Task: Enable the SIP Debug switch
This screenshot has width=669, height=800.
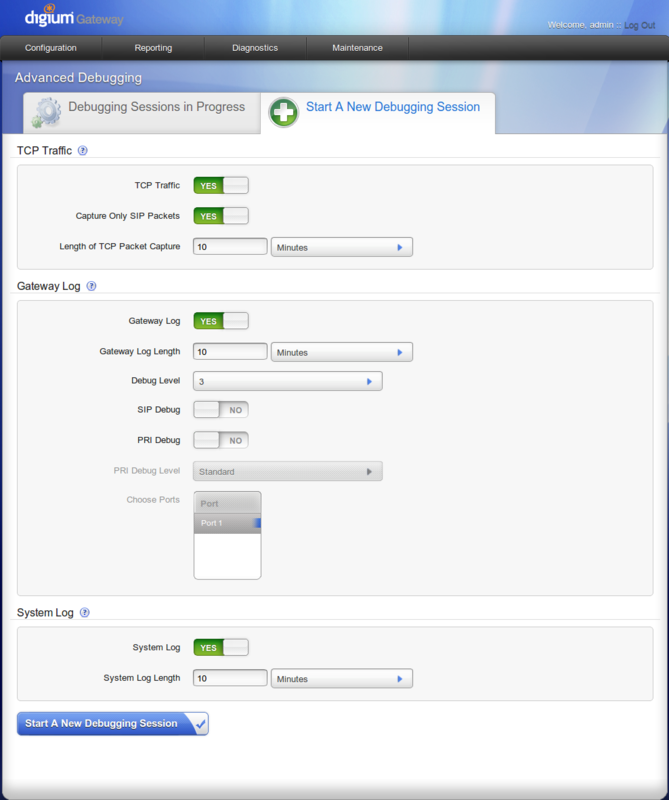Action: pyautogui.click(x=221, y=410)
